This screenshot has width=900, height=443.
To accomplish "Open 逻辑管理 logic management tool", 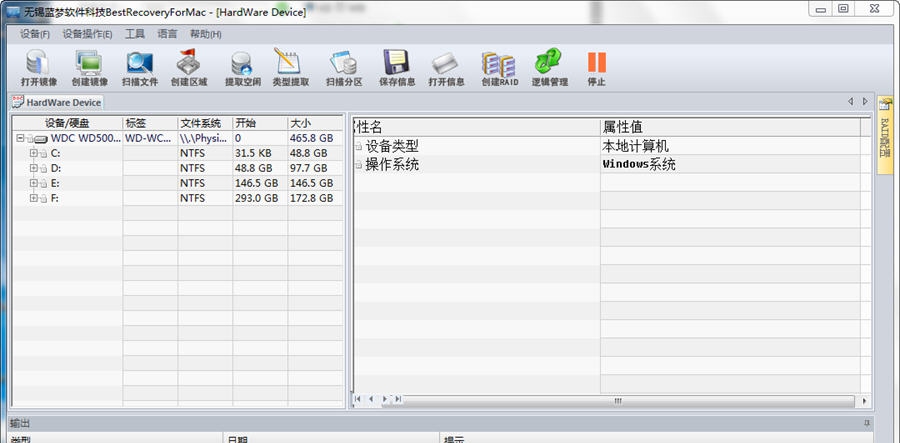I will coord(549,68).
